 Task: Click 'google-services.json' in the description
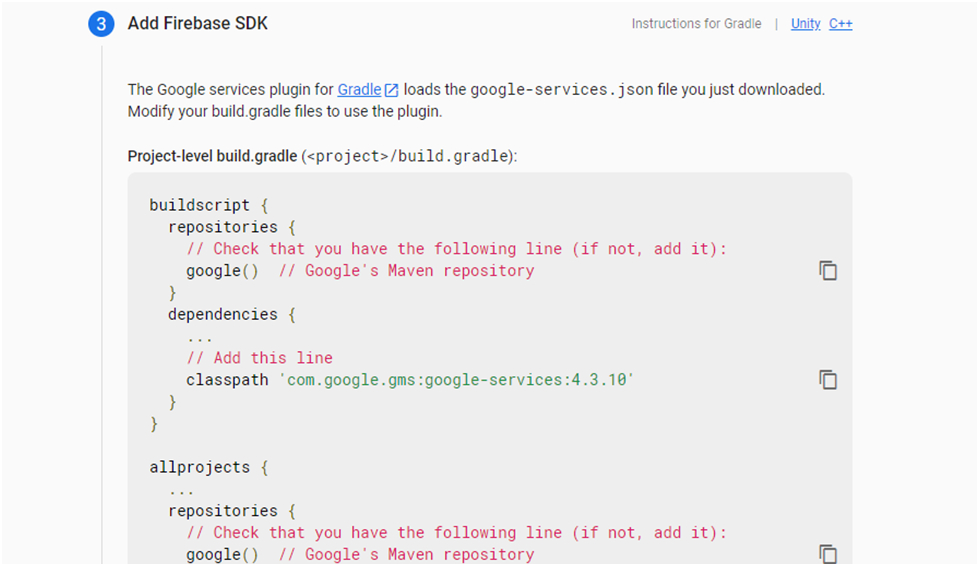click(561, 89)
